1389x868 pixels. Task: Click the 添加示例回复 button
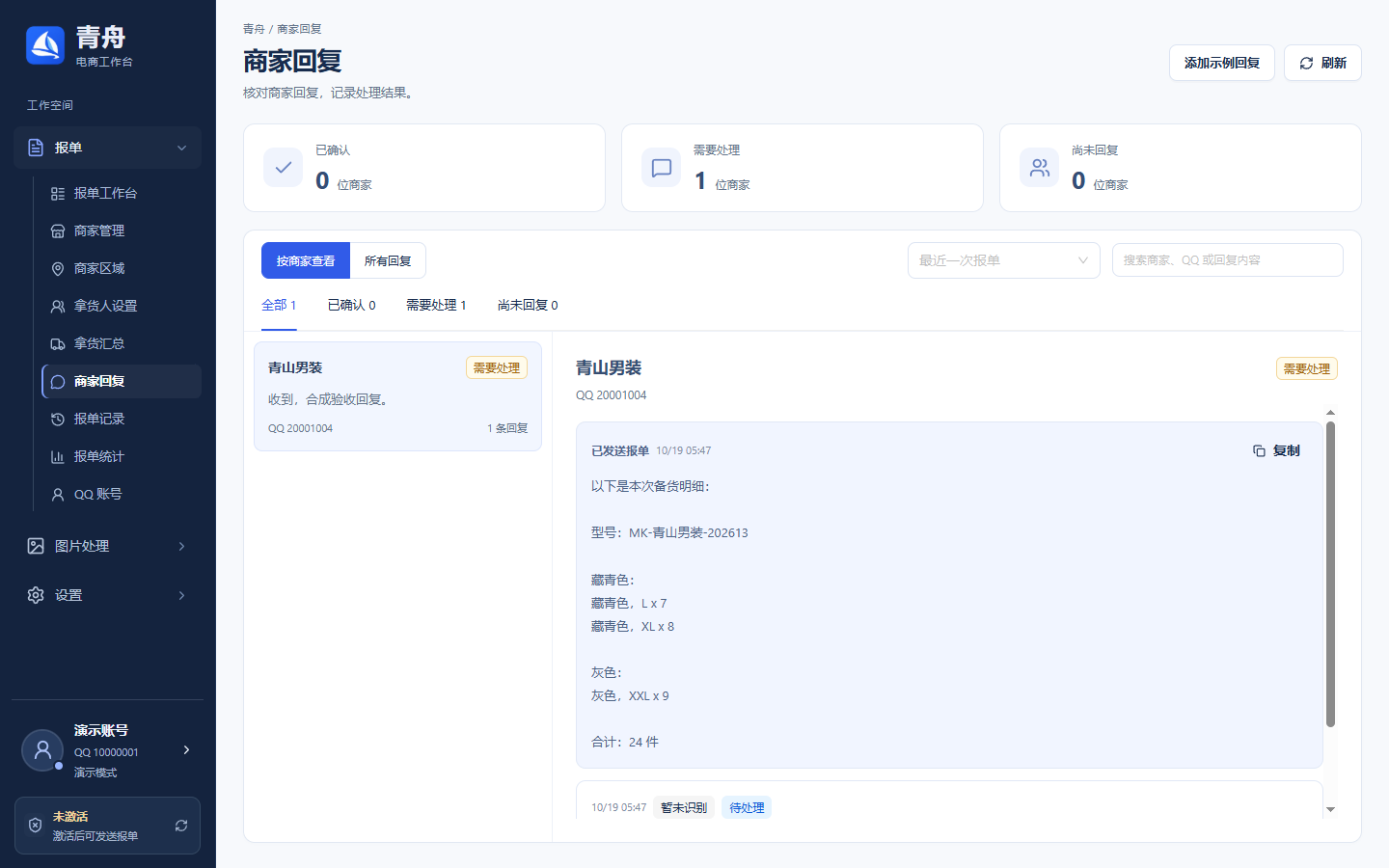pyautogui.click(x=1222, y=63)
